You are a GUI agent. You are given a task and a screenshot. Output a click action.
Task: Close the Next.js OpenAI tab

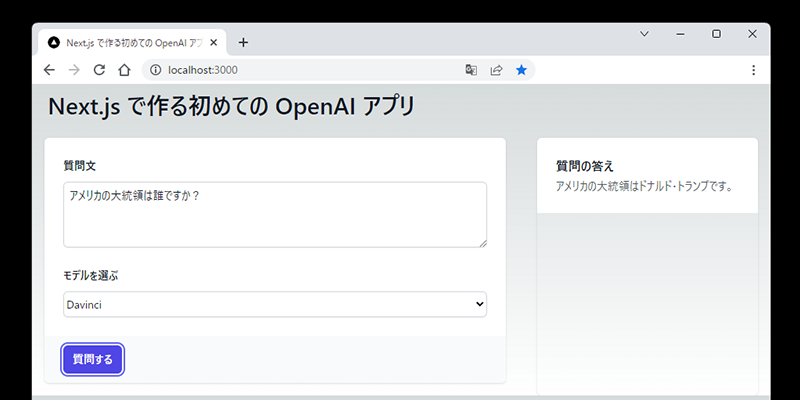pyautogui.click(x=214, y=42)
